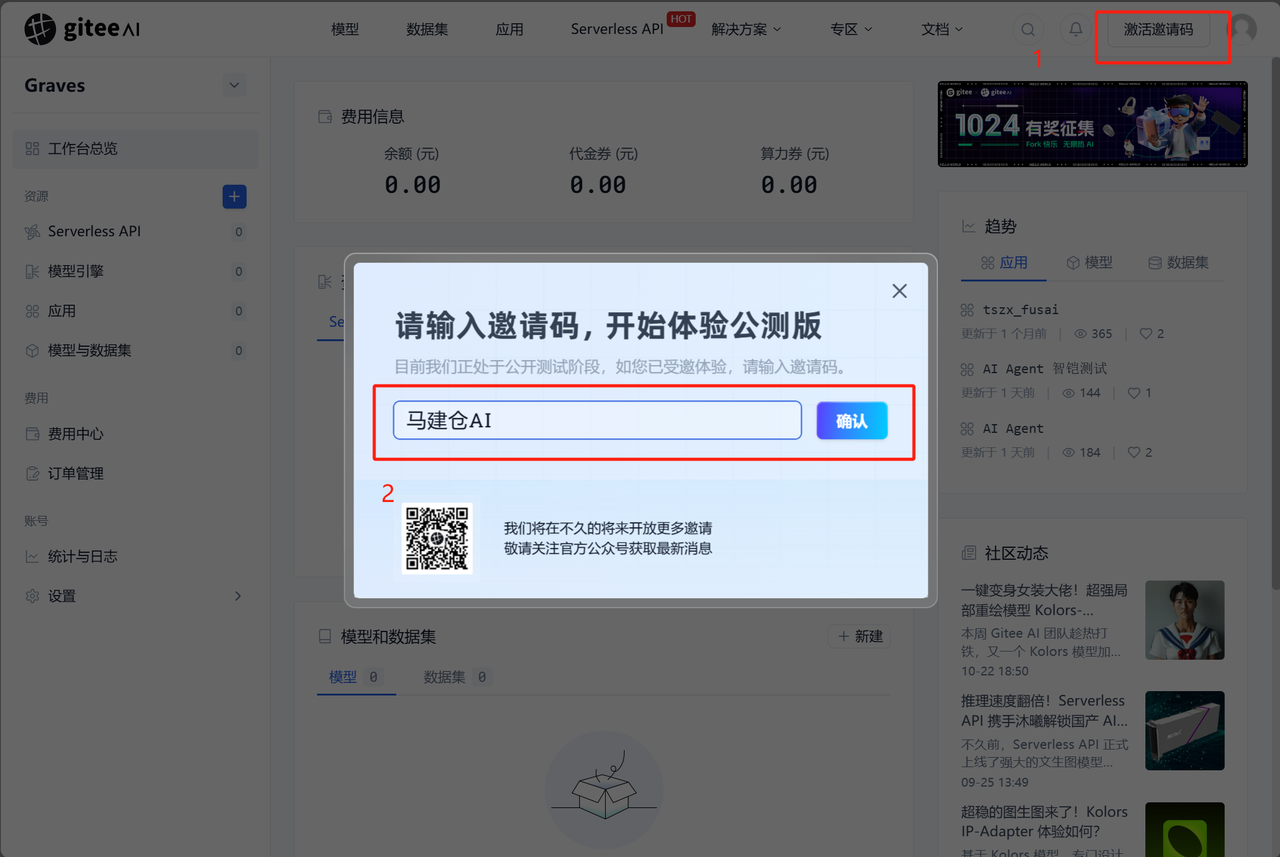Open the search icon in header

pos(1028,30)
